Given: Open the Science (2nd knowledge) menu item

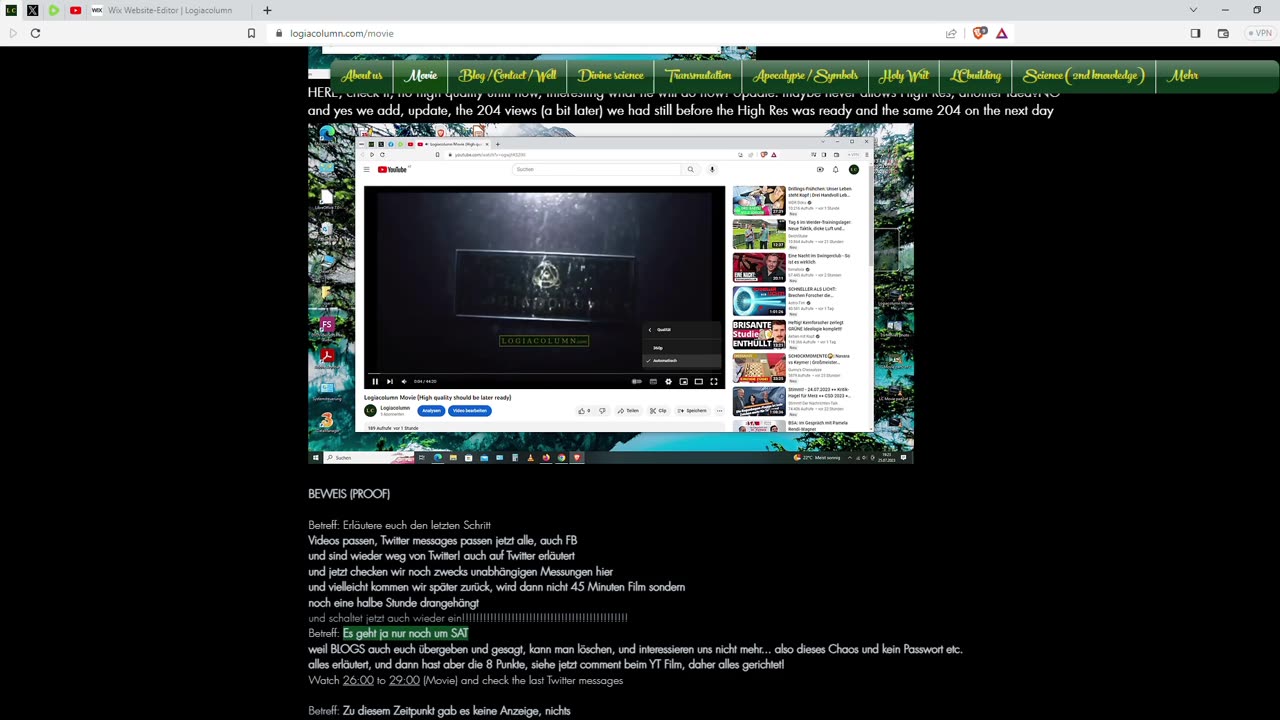Looking at the screenshot, I should click(1084, 76).
